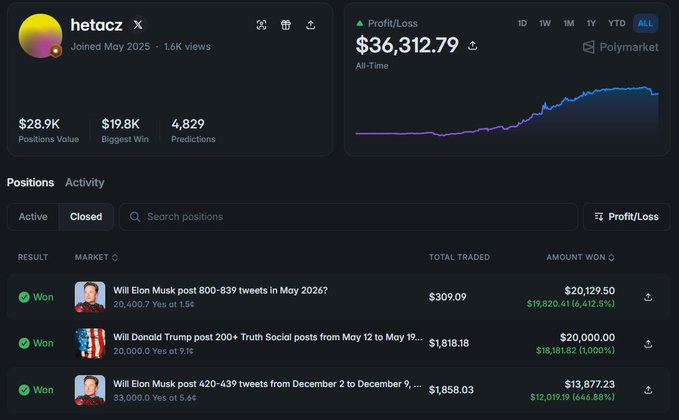Open market Will Elon Musk post 800-839 tweets
This screenshot has height=420, width=679.
pyautogui.click(x=220, y=291)
